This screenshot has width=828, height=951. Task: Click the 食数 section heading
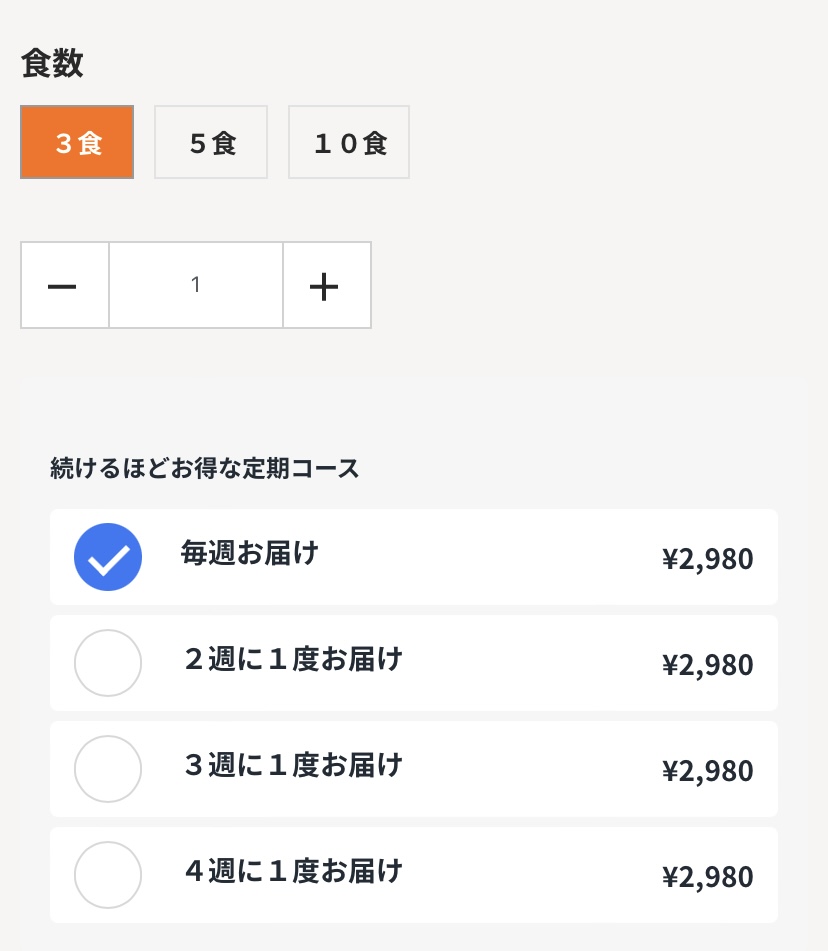pos(52,63)
